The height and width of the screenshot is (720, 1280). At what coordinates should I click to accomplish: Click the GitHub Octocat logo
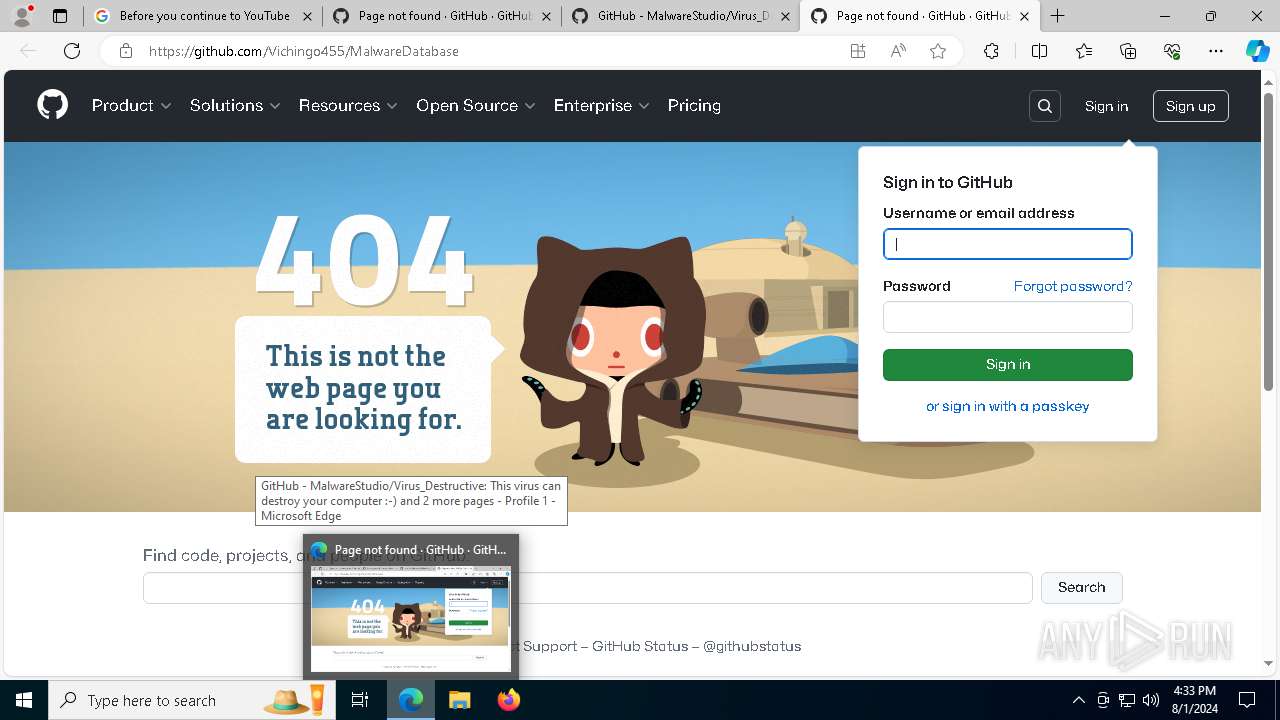[x=53, y=105]
